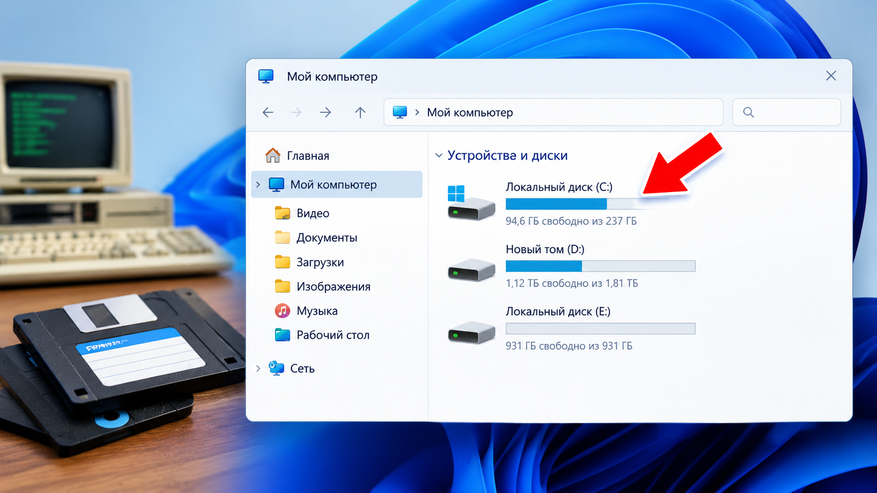The width and height of the screenshot is (877, 493).
Task: Close the Мой компьютер window
Action: [x=831, y=76]
